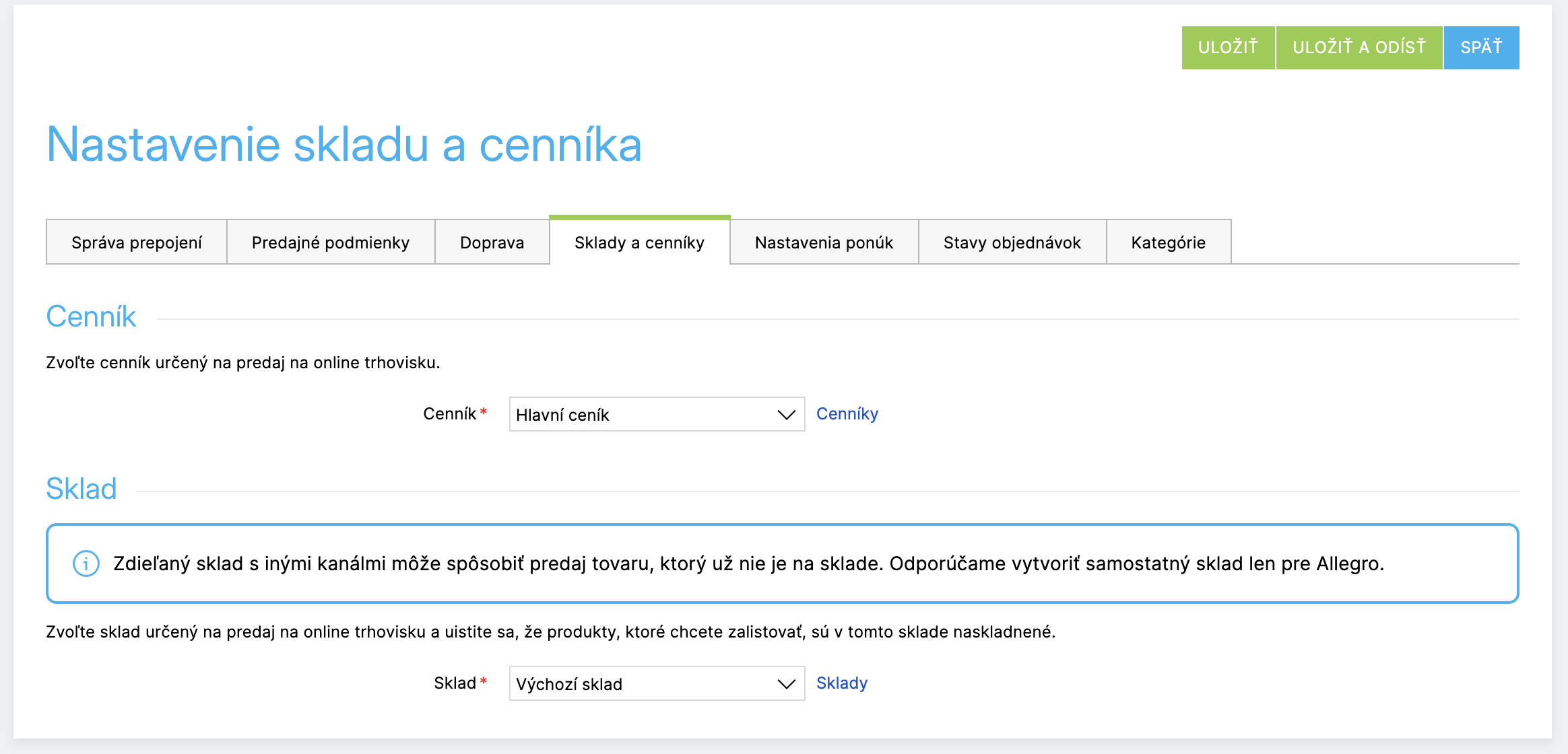
Task: Open the Predajné podmienky tab
Action: click(331, 242)
